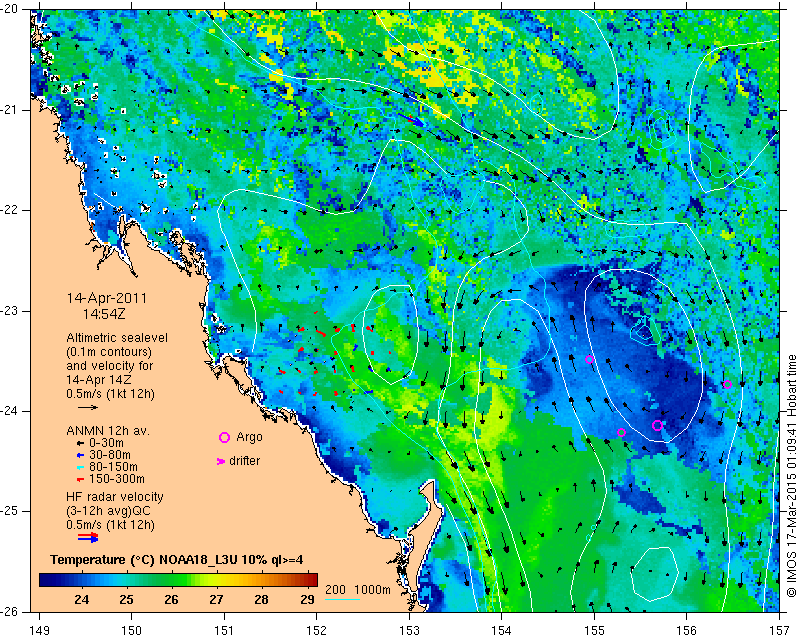
Task: Click longitude axis label '149'
Action: (x=39, y=631)
